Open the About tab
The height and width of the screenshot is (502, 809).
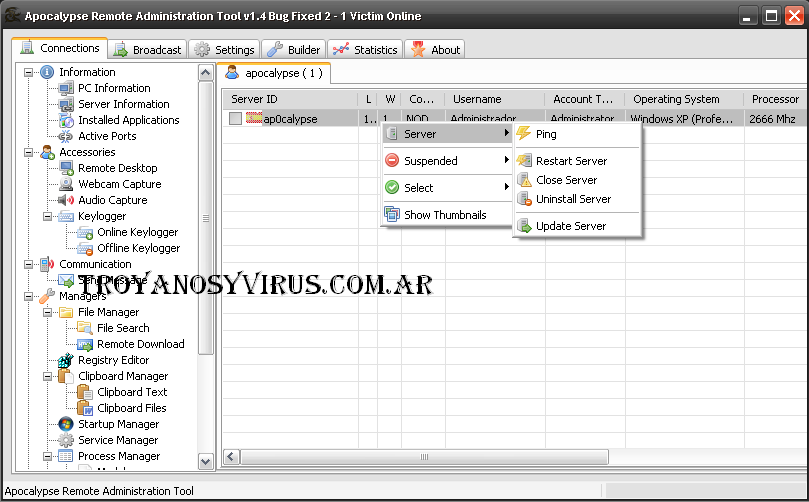click(x=434, y=50)
